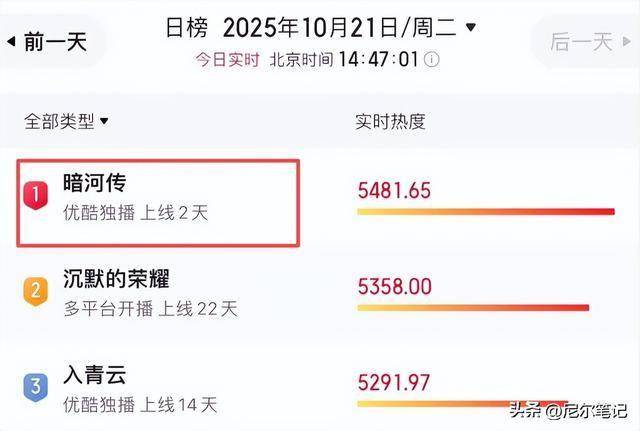Click the orange rank 2 badge icon
Viewport: 640px width, 431px height.
coord(35,291)
